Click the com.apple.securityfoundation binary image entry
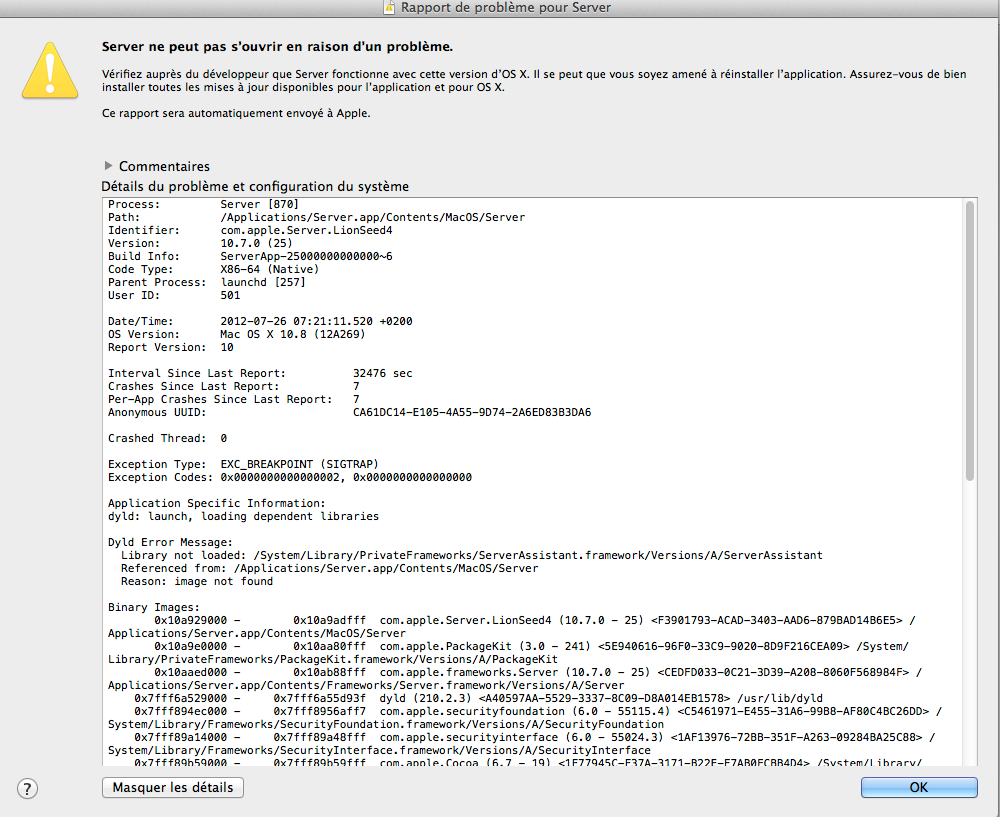Screen dimensions: 1000x817 point(525,718)
